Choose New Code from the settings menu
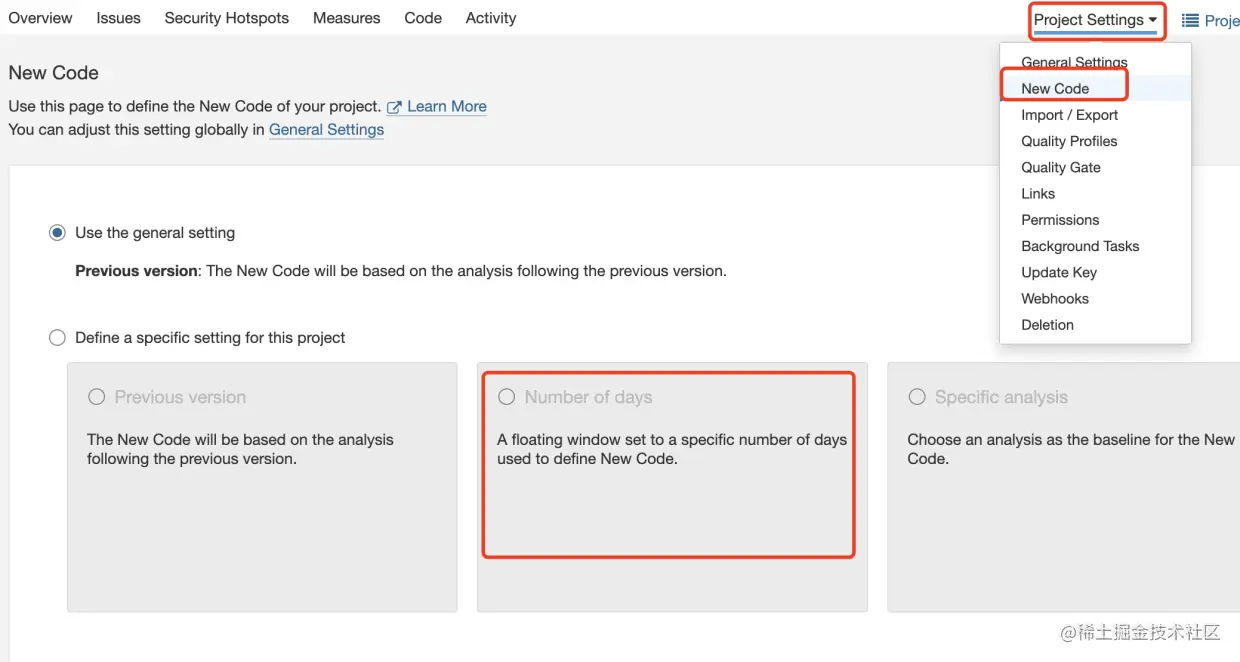 1055,89
